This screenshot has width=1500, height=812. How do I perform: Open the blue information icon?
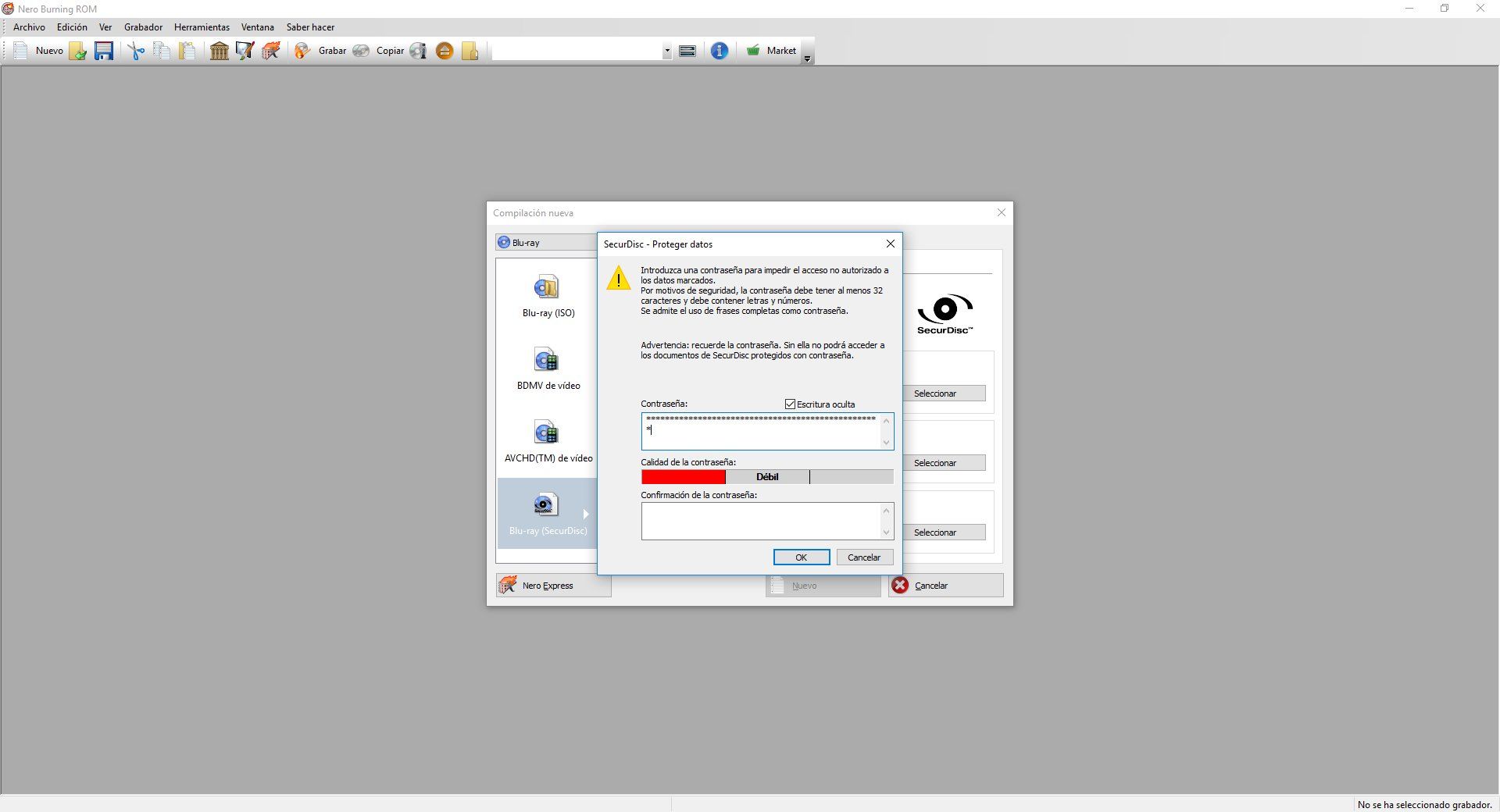tap(720, 51)
